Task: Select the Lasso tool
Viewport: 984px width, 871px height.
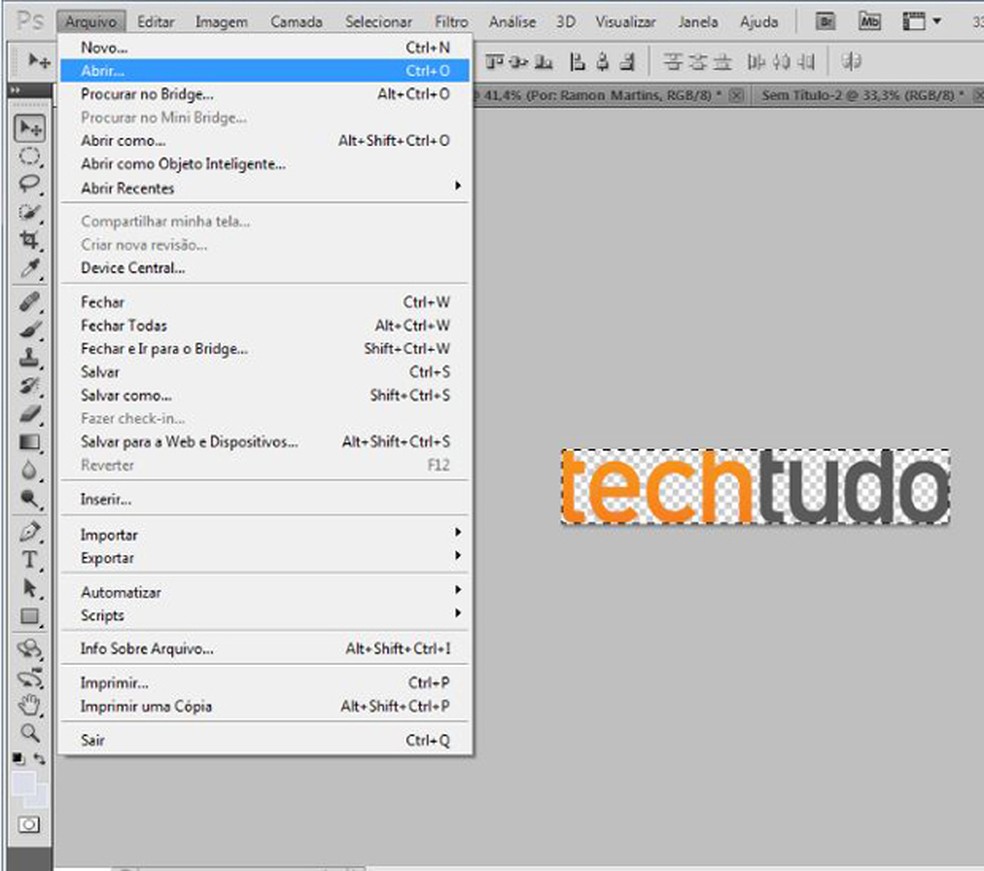Action: coord(29,184)
